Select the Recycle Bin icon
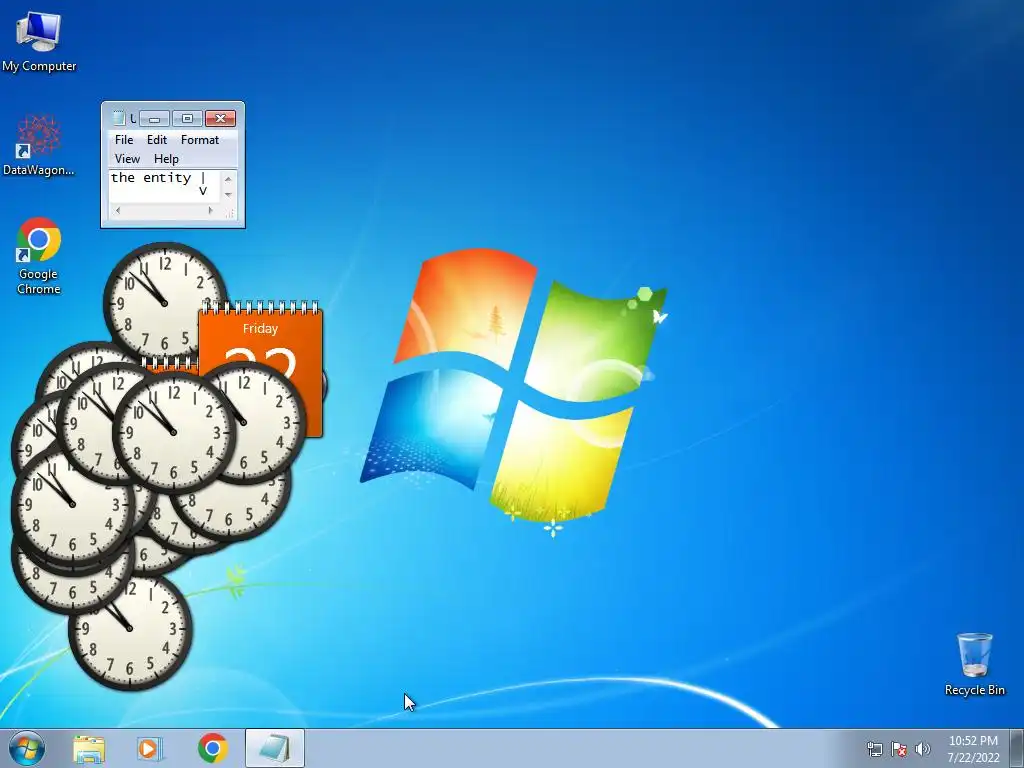 coord(974,664)
